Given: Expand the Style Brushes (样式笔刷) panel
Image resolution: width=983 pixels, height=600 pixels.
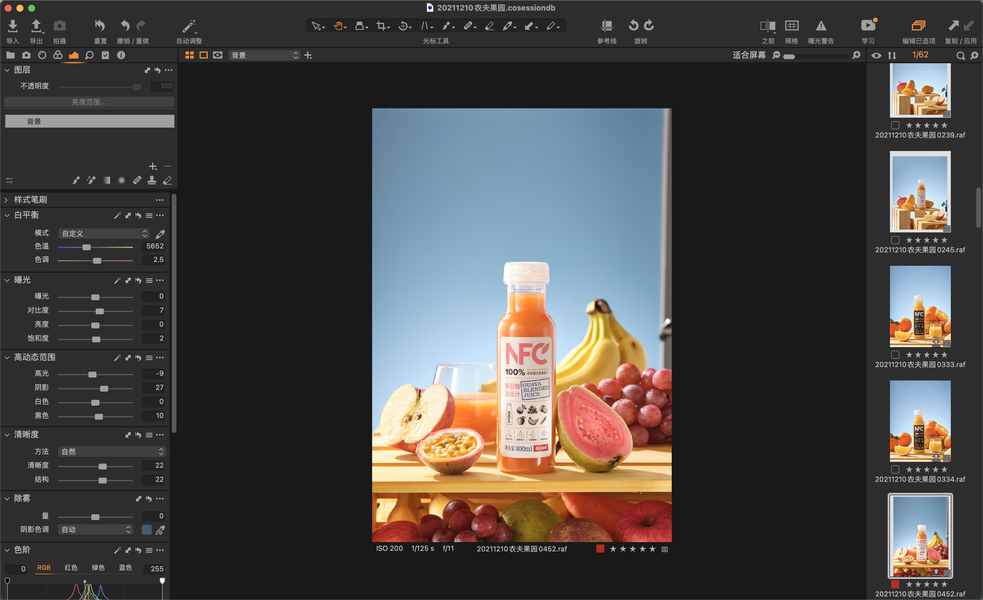Looking at the screenshot, I should point(7,199).
